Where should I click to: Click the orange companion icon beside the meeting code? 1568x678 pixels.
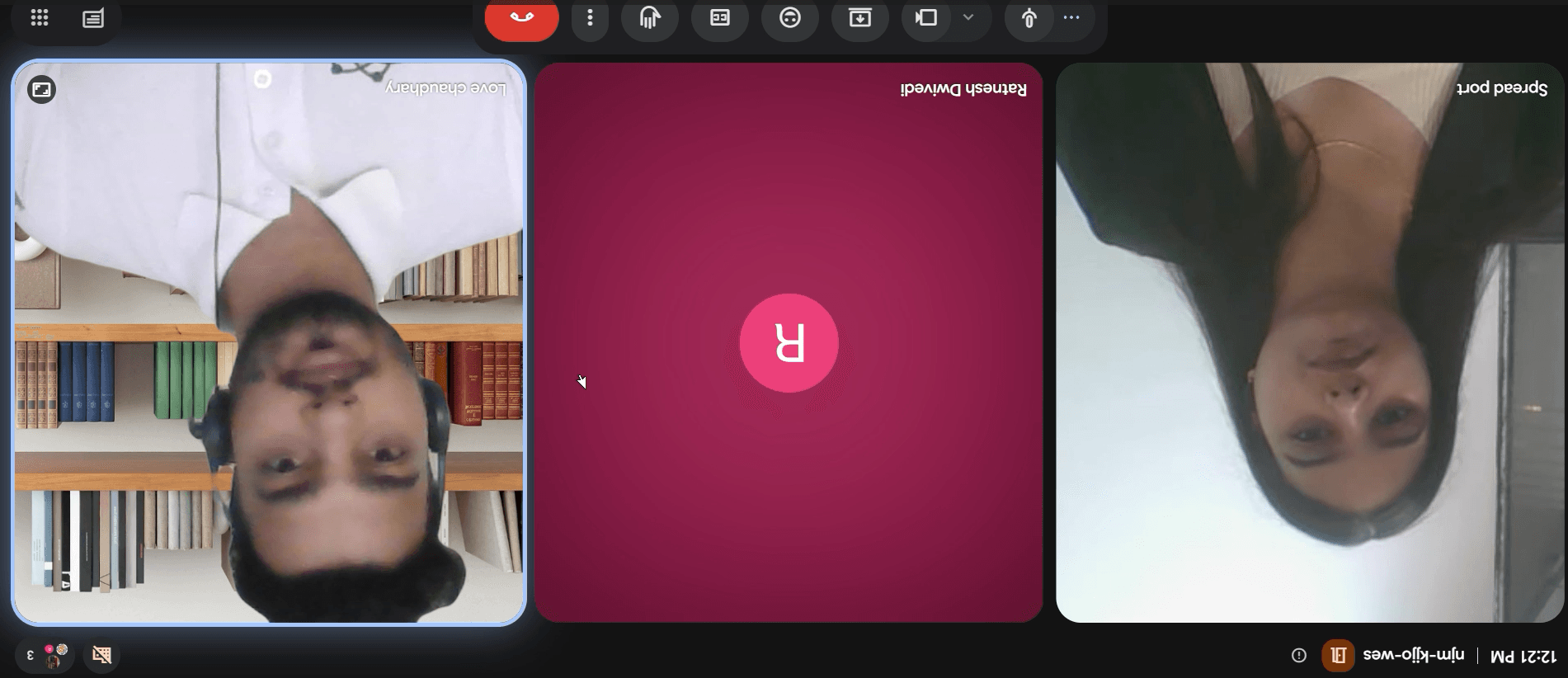pos(1338,656)
